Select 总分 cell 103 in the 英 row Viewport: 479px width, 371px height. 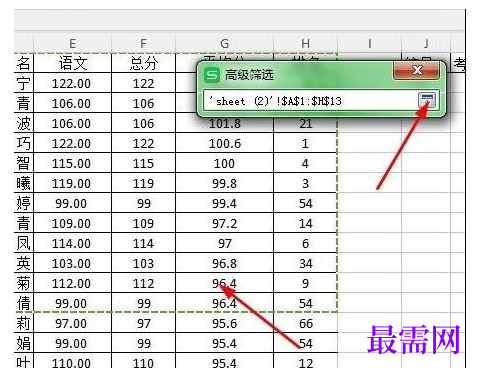(x=143, y=263)
